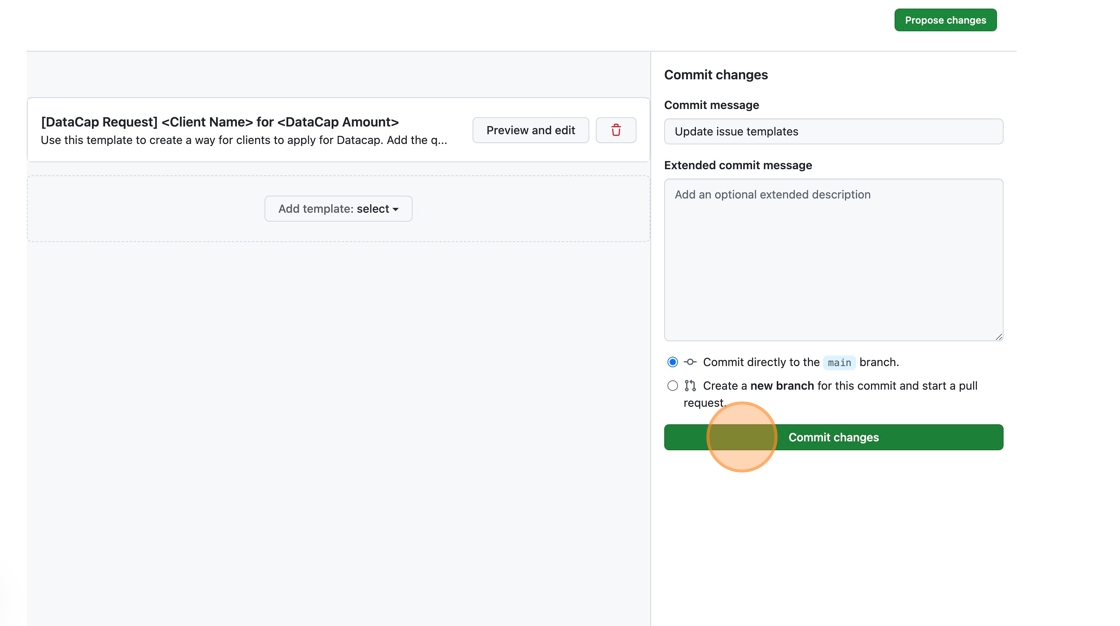Grab the extended message resize handle
This screenshot has width=1120, height=626.
tap(998, 336)
